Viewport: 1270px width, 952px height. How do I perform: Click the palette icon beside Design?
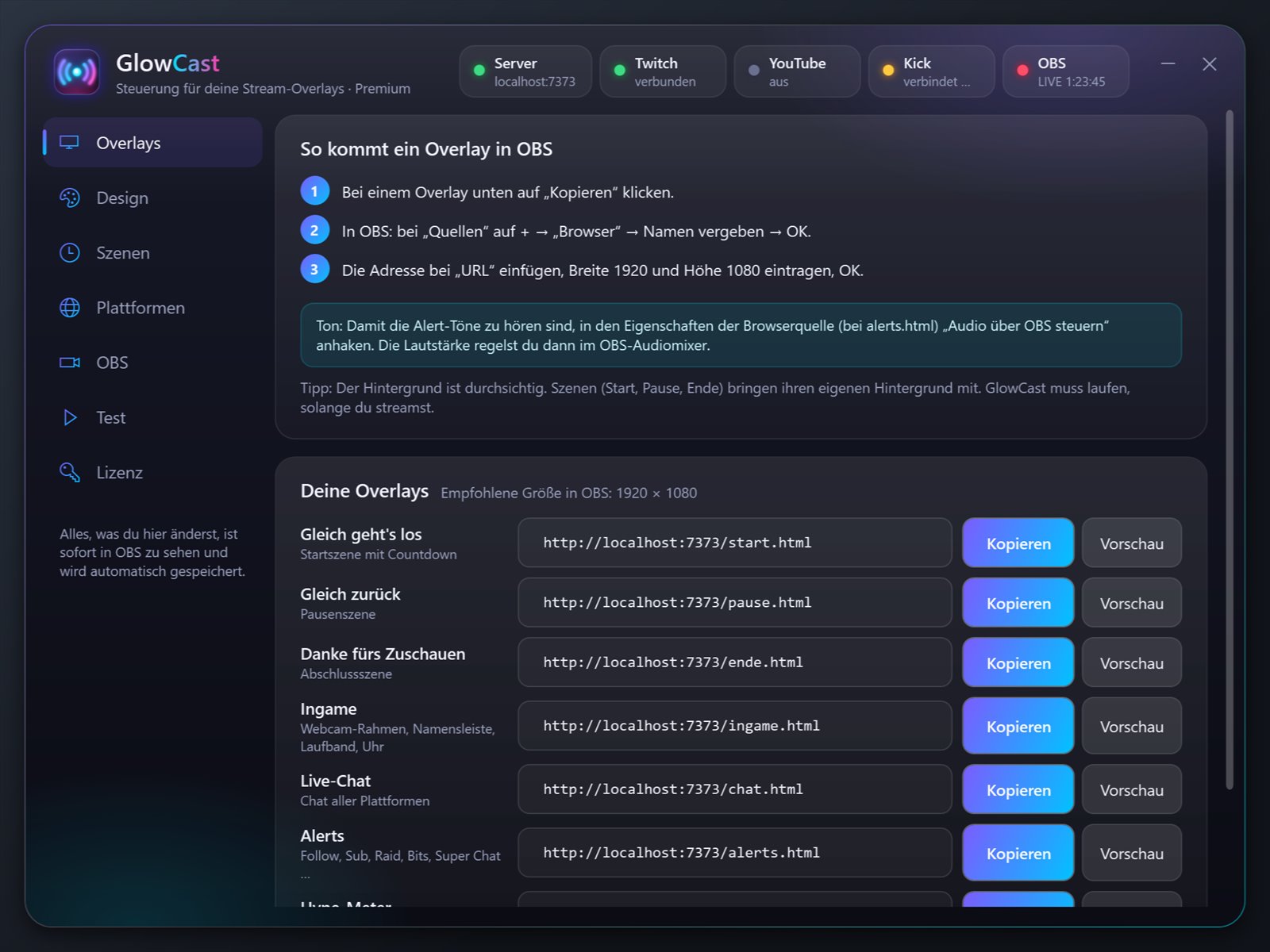[x=70, y=198]
